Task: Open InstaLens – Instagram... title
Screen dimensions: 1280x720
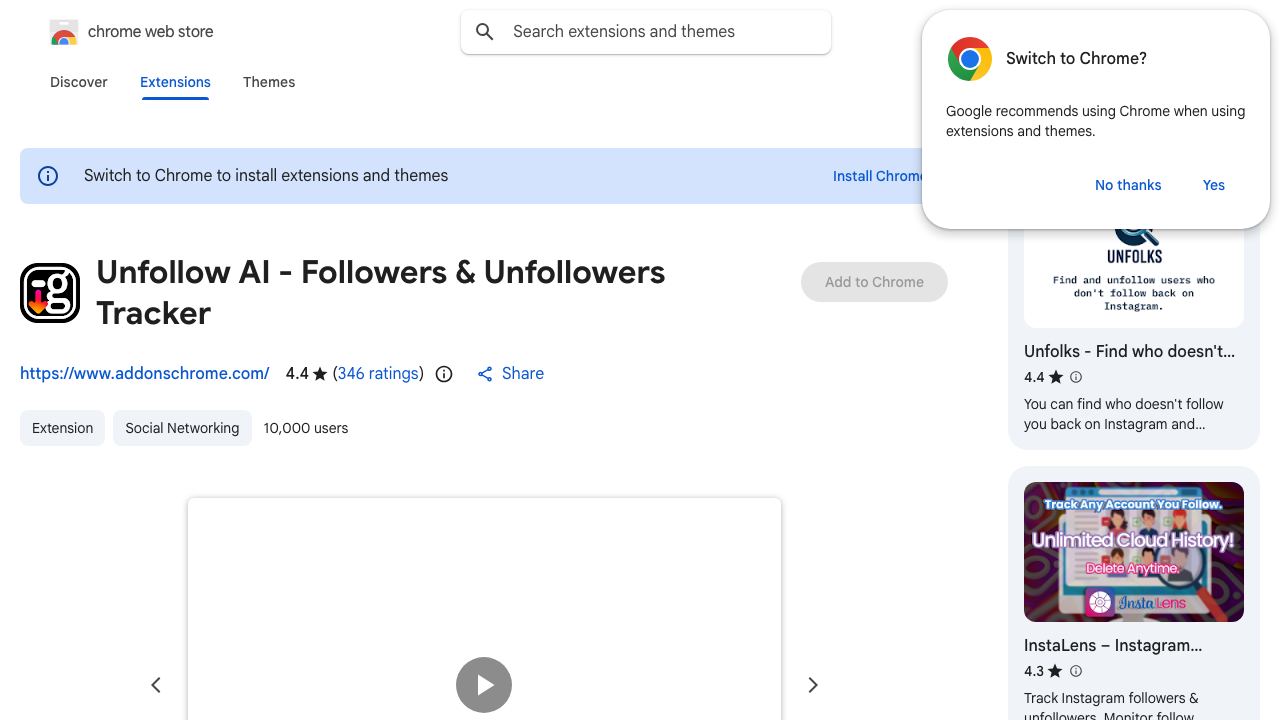Action: [1113, 645]
